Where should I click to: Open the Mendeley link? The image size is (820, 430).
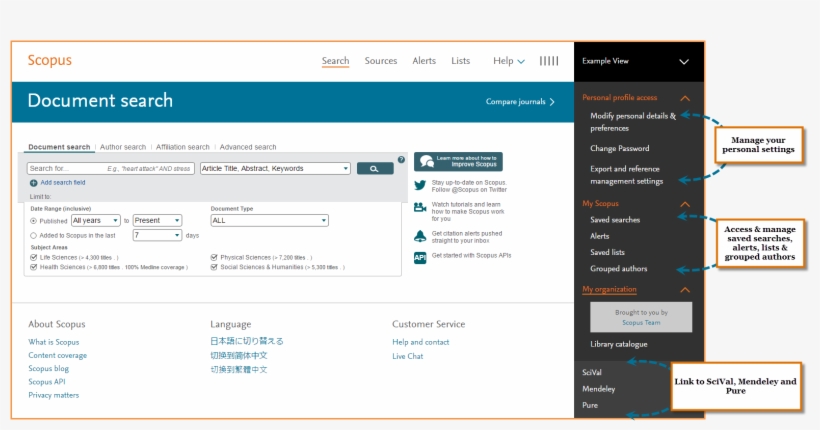pos(599,389)
